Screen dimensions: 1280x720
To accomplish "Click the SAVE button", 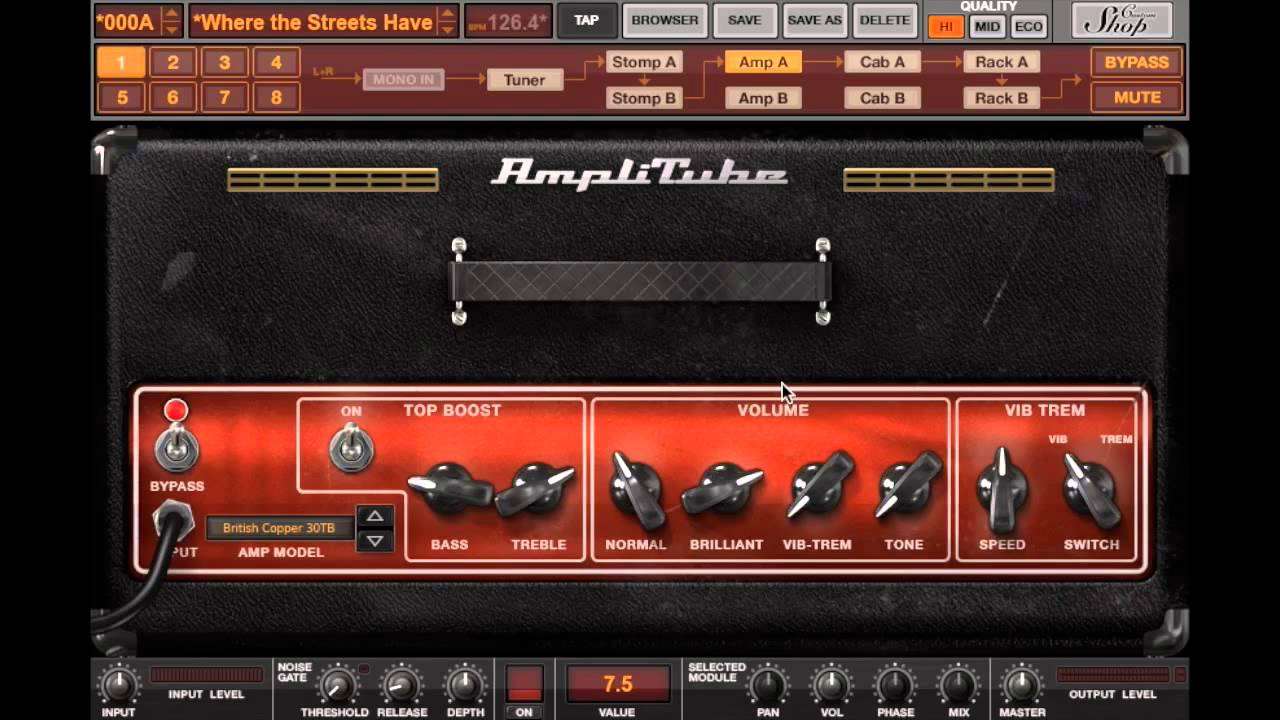I will (744, 20).
